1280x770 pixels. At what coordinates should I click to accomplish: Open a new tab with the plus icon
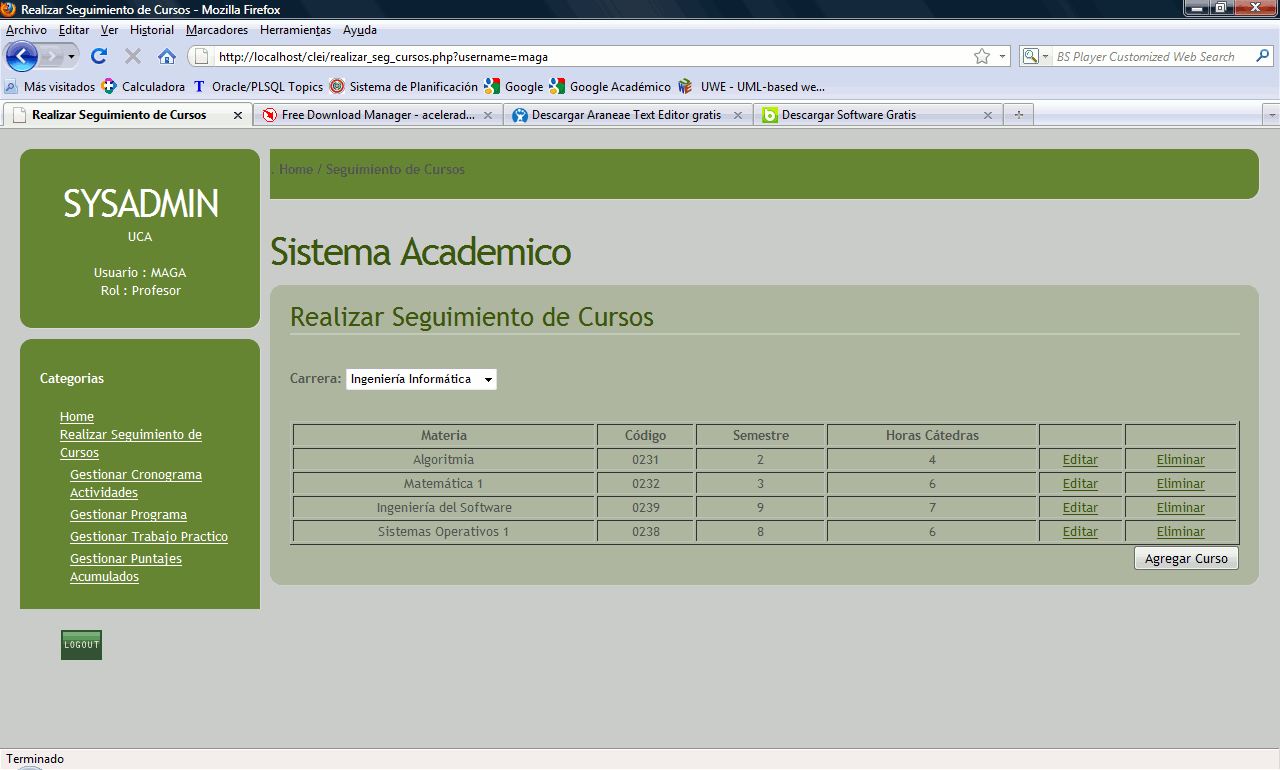(x=1018, y=115)
